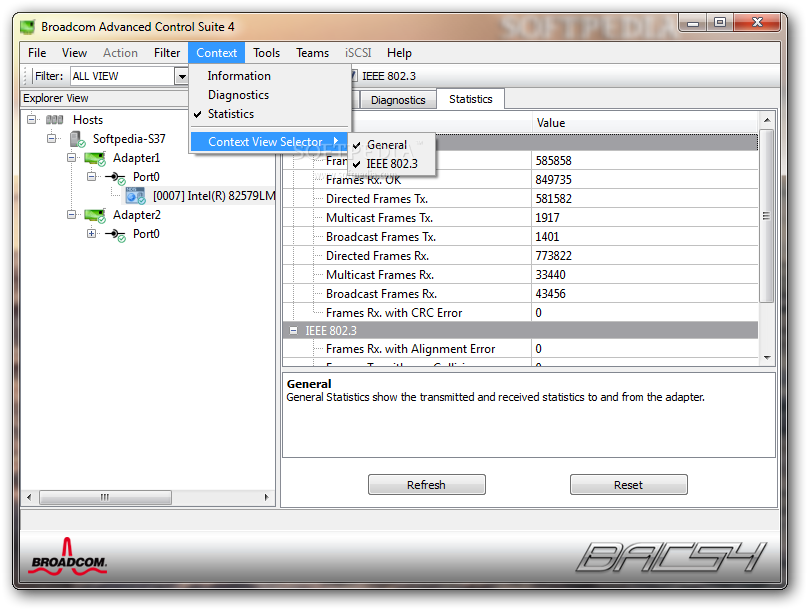Image resolution: width=808 pixels, height=610 pixels.
Task: Close the open Context menu header
Action: coord(216,53)
